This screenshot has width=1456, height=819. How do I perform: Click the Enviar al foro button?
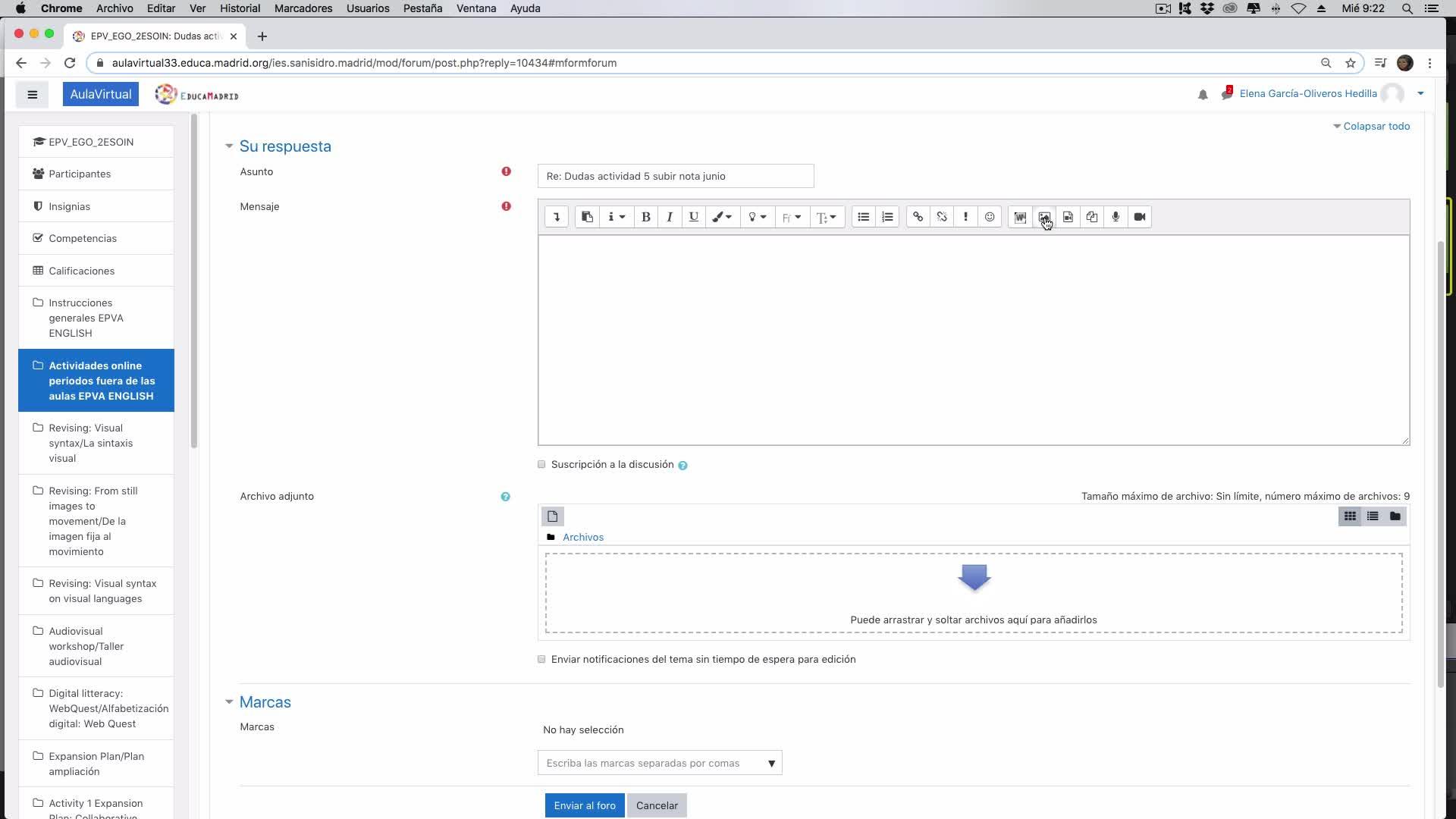[x=584, y=805]
